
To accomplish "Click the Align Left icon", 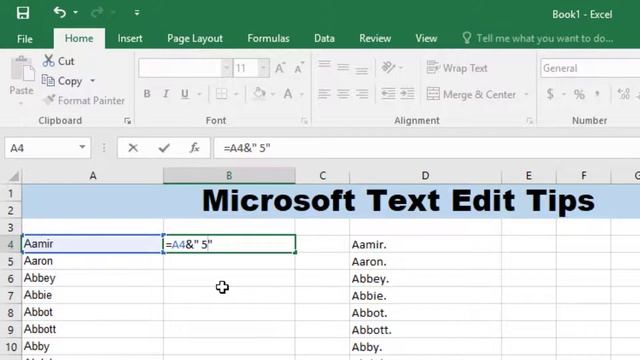I will (x=324, y=94).
